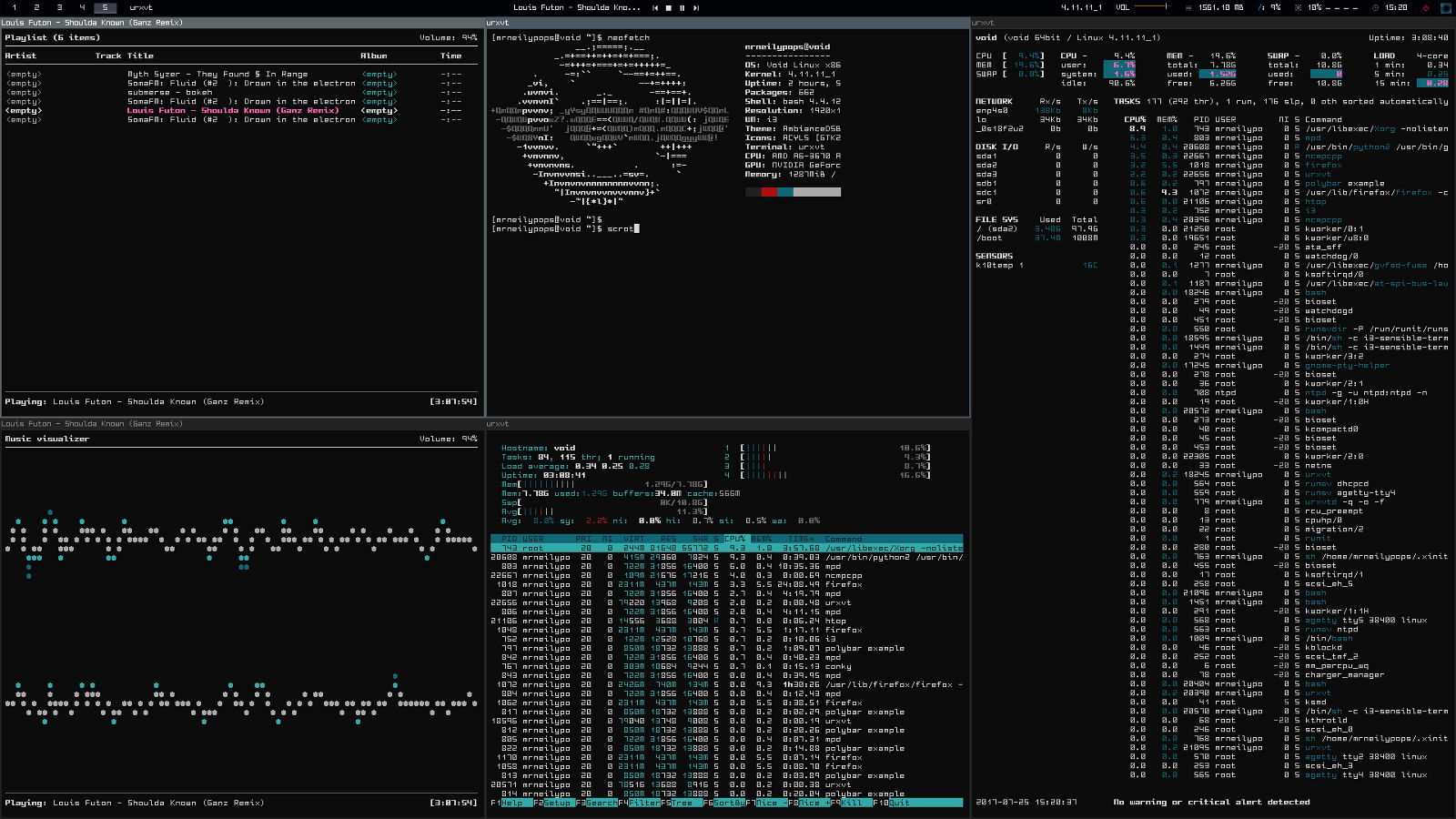Click F2 Setup in htop footer
The height and width of the screenshot is (819, 1456).
pos(554,803)
